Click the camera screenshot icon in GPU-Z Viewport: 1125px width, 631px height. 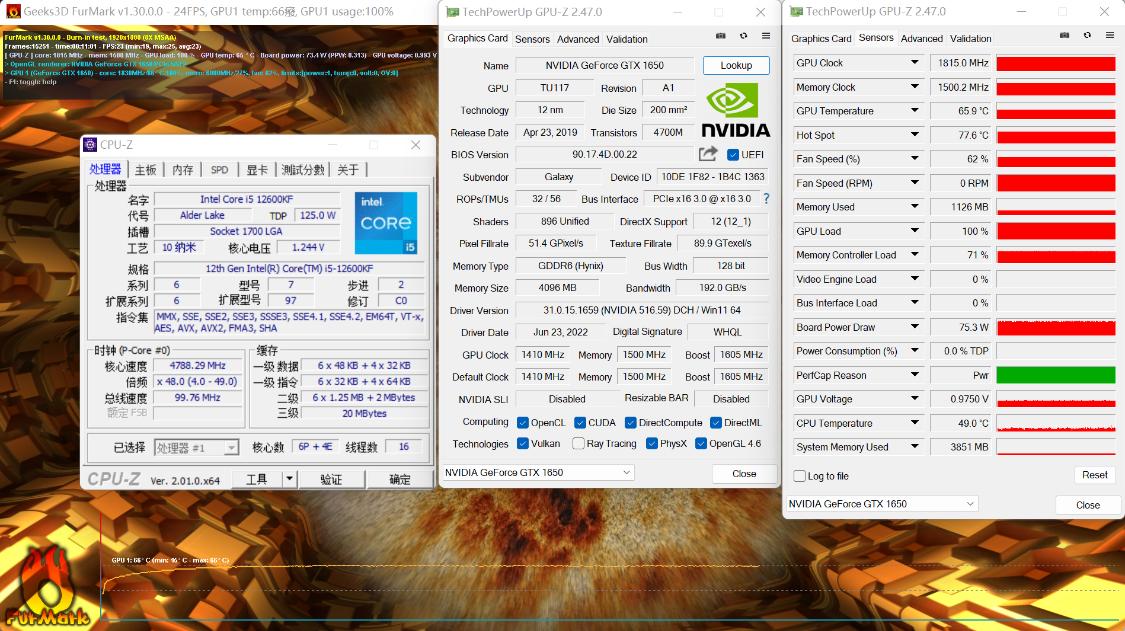(x=719, y=35)
